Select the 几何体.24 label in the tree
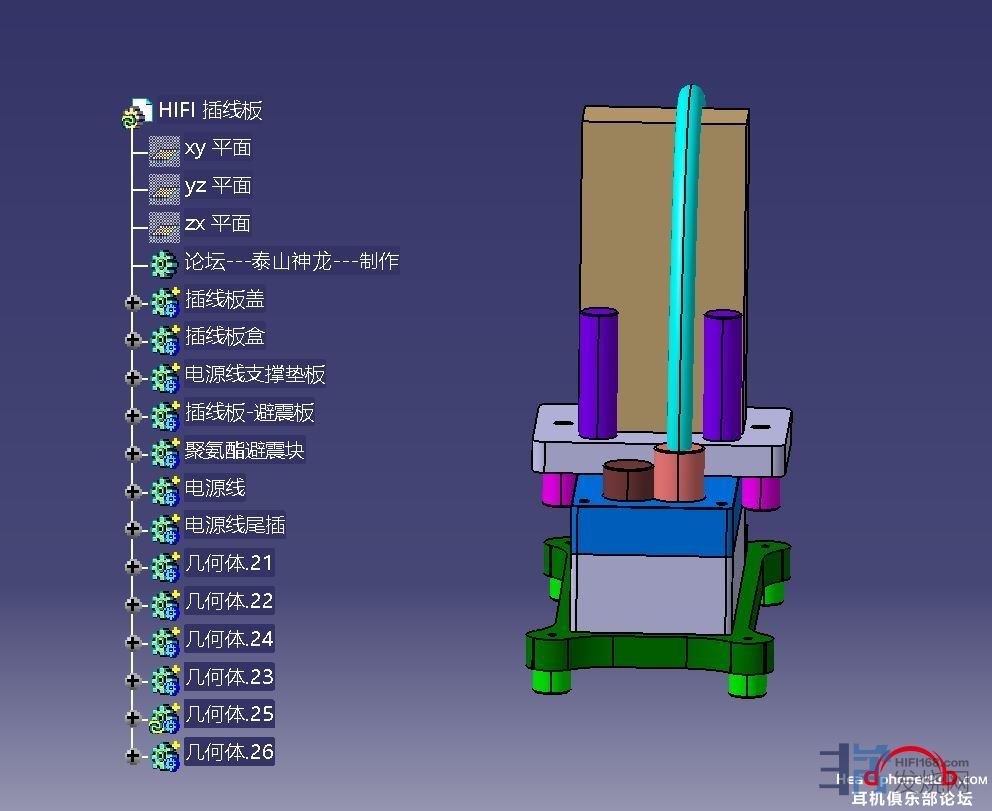Screen dimensions: 992x811 coord(229,639)
